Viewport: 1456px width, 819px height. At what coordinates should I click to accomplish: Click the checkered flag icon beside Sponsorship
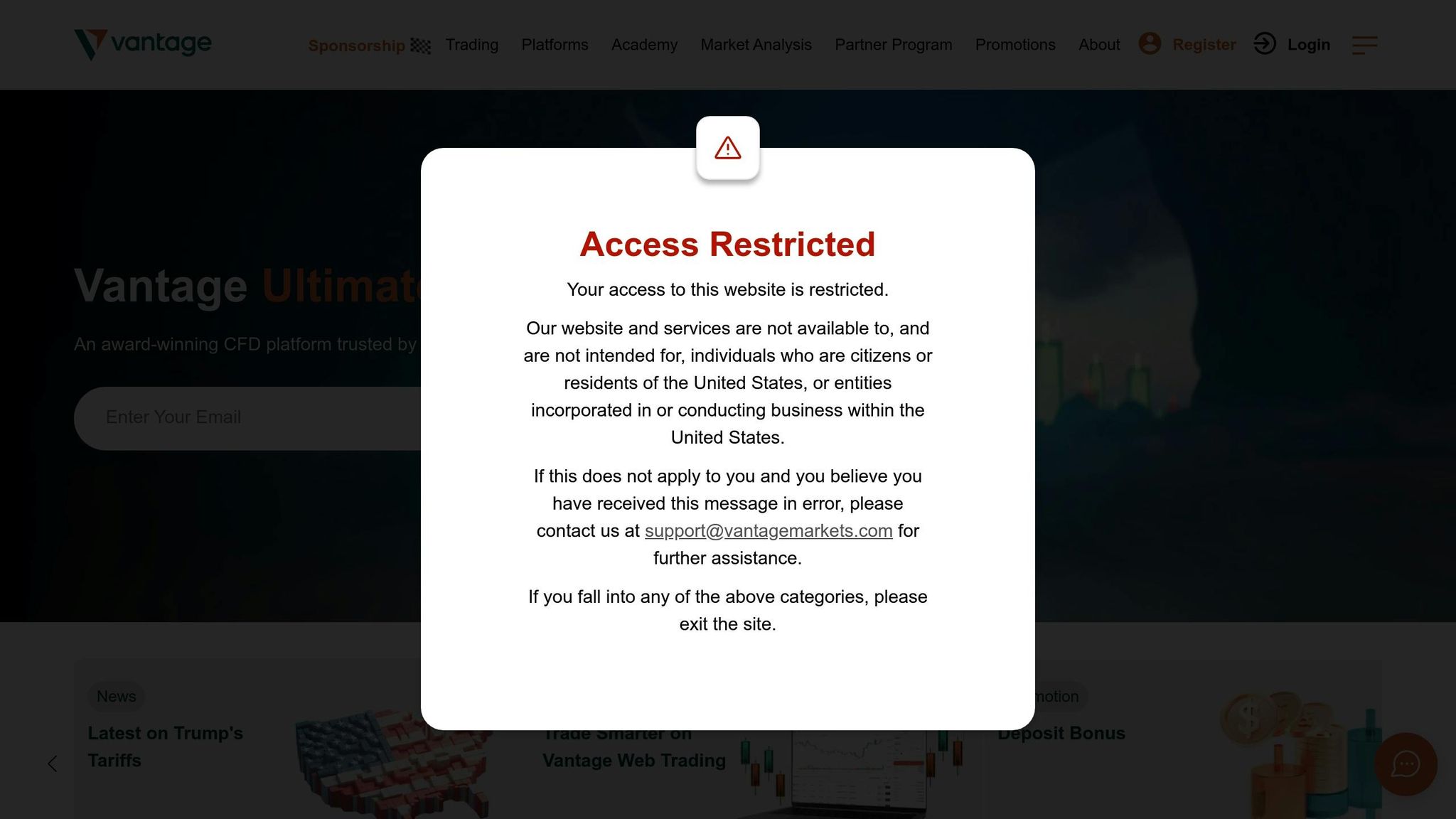[421, 45]
